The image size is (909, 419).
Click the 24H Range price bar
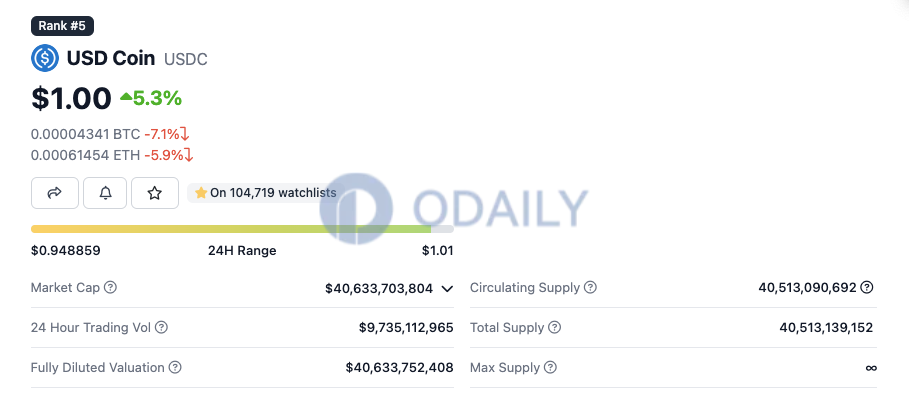(x=242, y=229)
